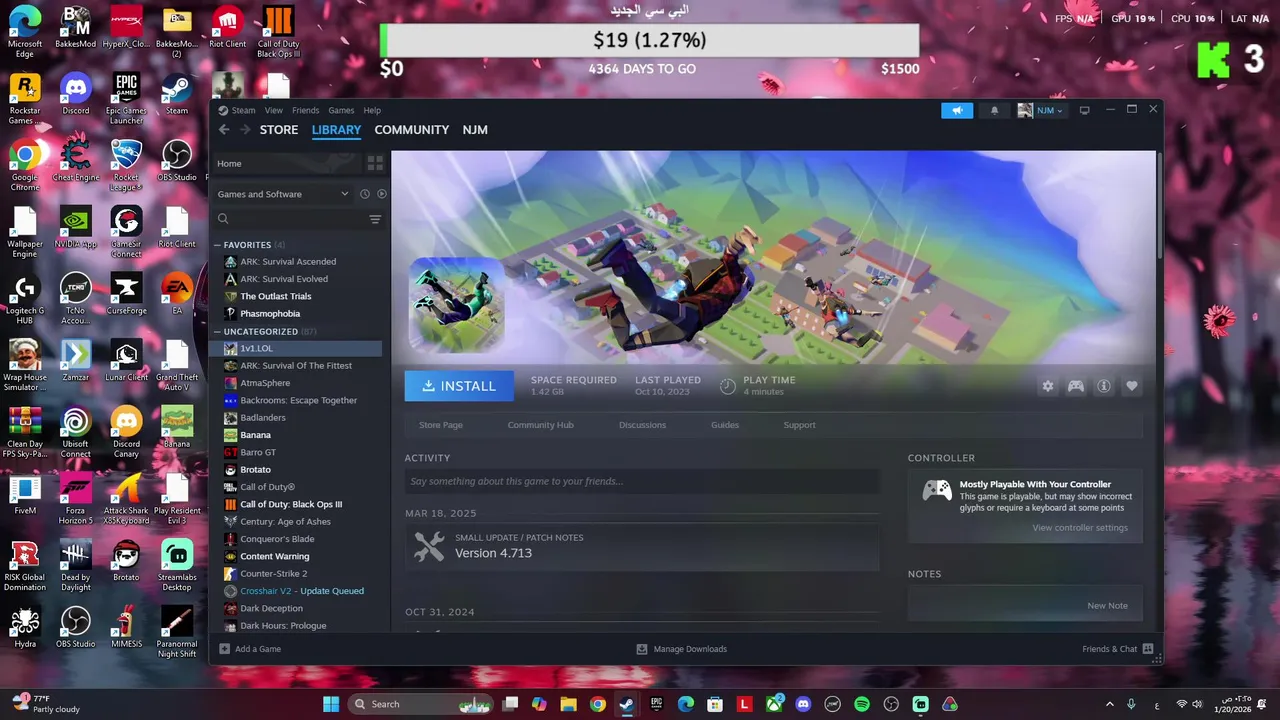Open Steam notifications bell

[x=994, y=110]
